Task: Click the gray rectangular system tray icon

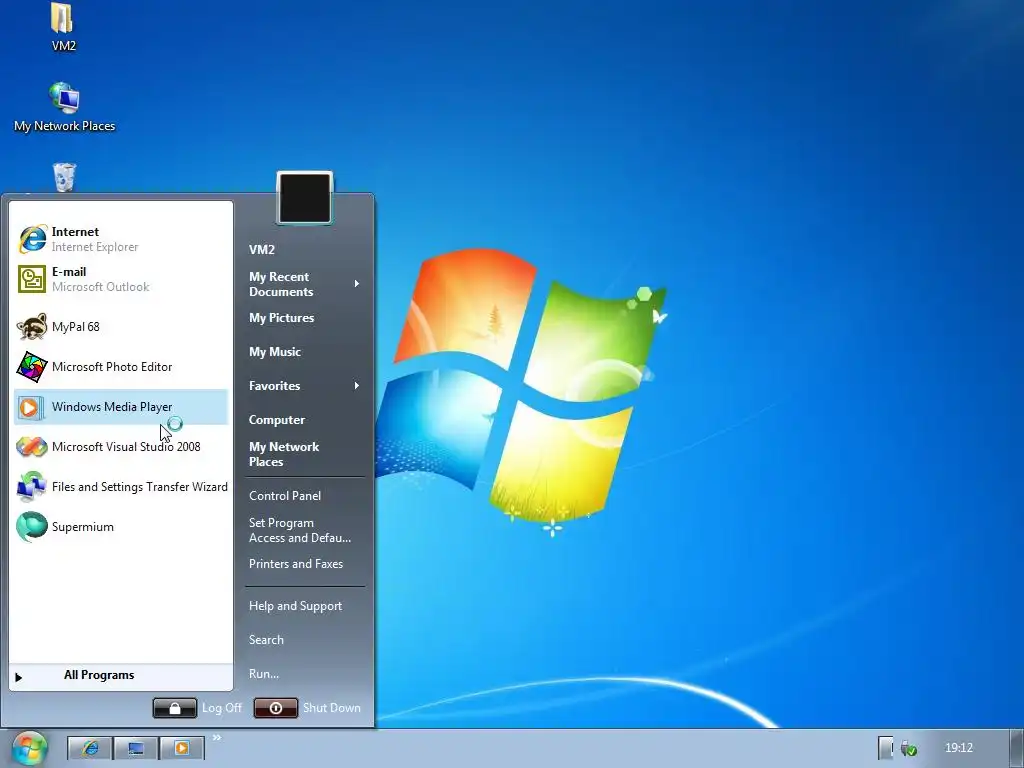Action: [885, 748]
